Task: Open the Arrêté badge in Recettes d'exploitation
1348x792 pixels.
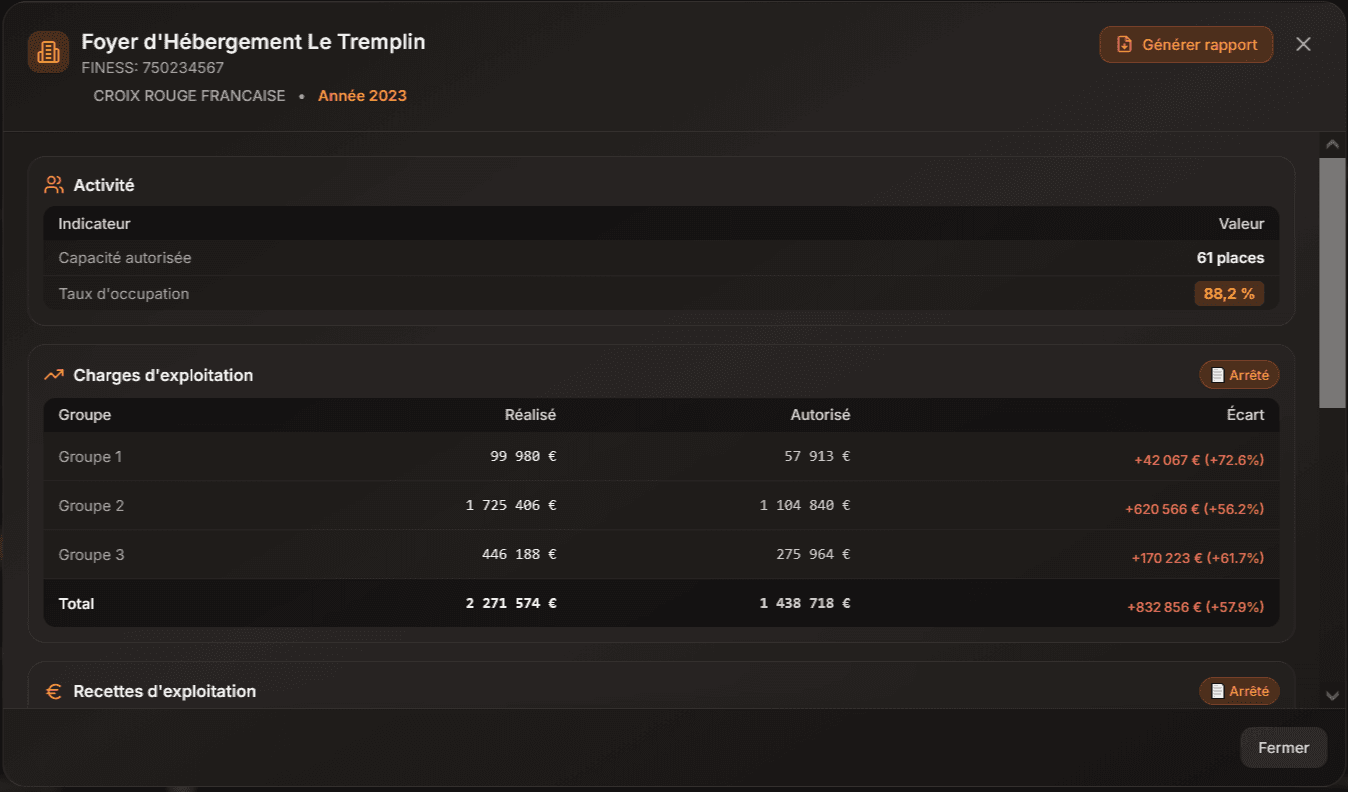Action: click(1239, 691)
